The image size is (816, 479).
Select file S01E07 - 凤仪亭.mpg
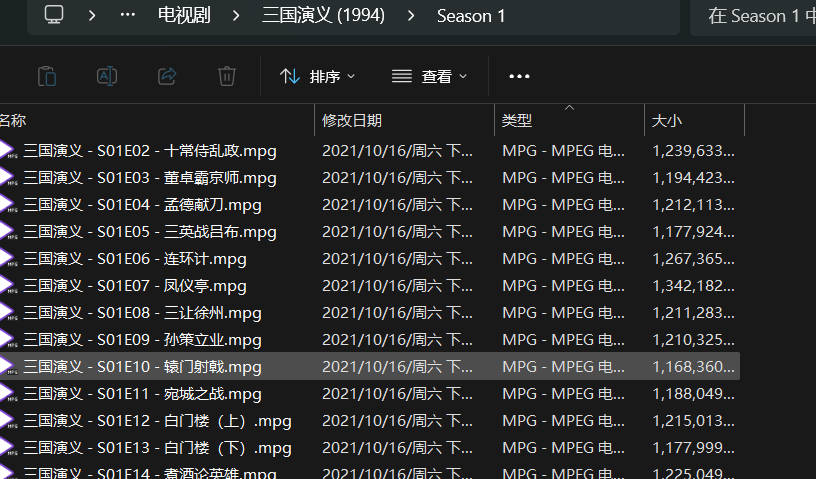tap(135, 286)
